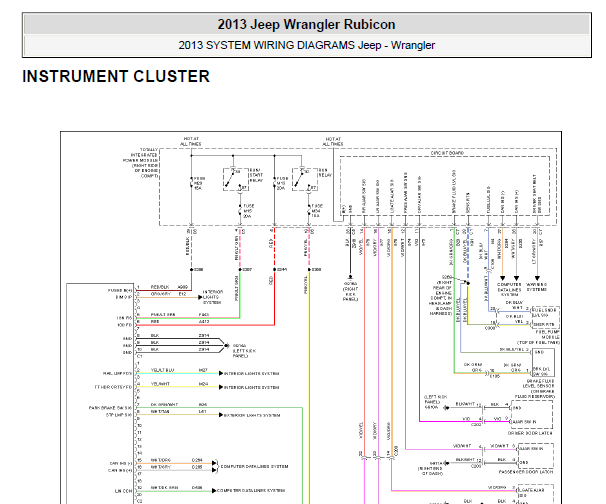Click the 'RUN START RELAY' label

pyautogui.click(x=256, y=175)
